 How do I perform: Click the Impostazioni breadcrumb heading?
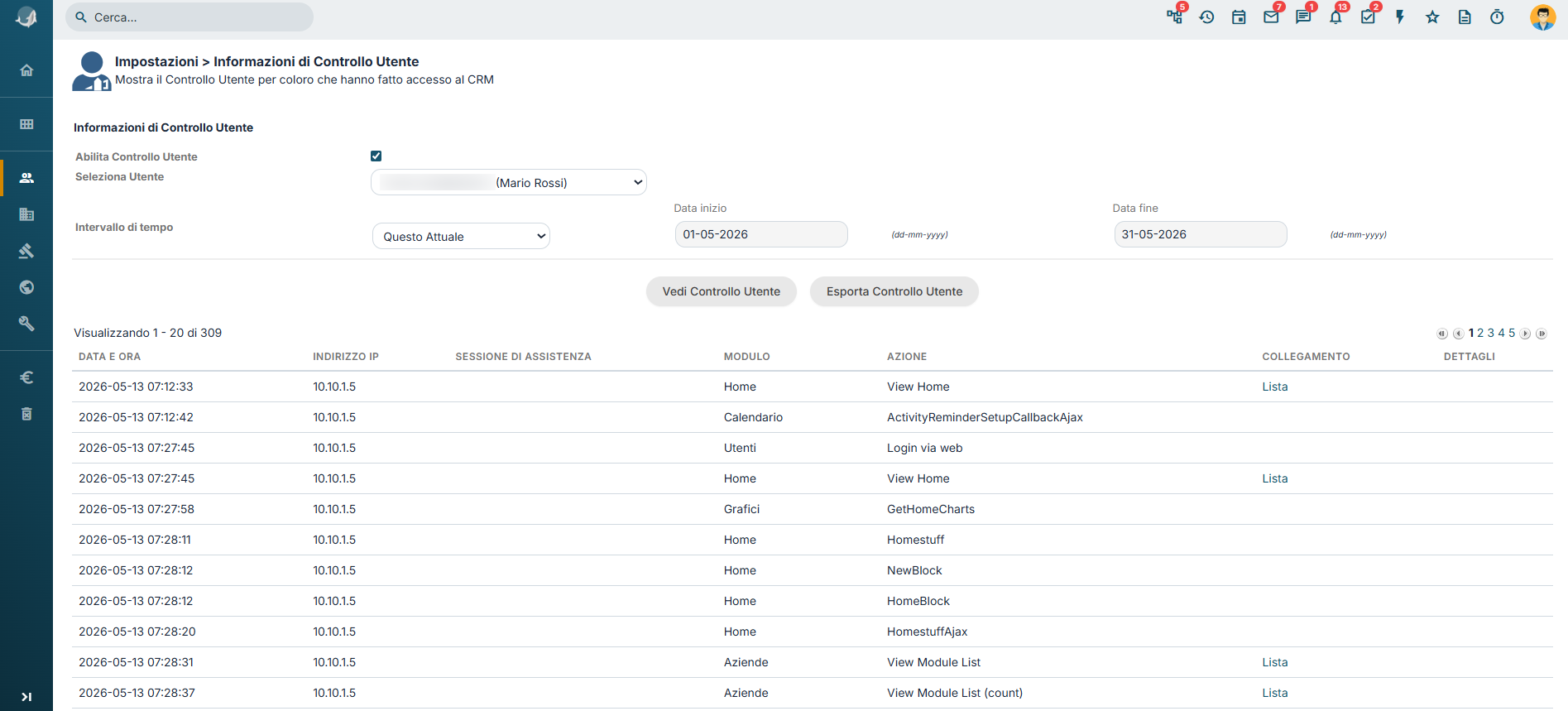156,61
